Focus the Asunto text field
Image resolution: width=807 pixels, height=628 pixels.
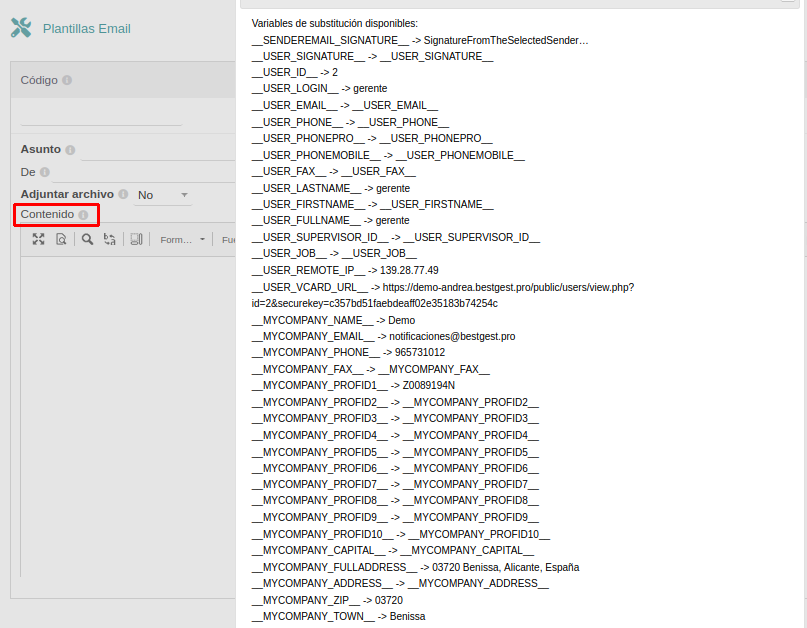tap(158, 150)
